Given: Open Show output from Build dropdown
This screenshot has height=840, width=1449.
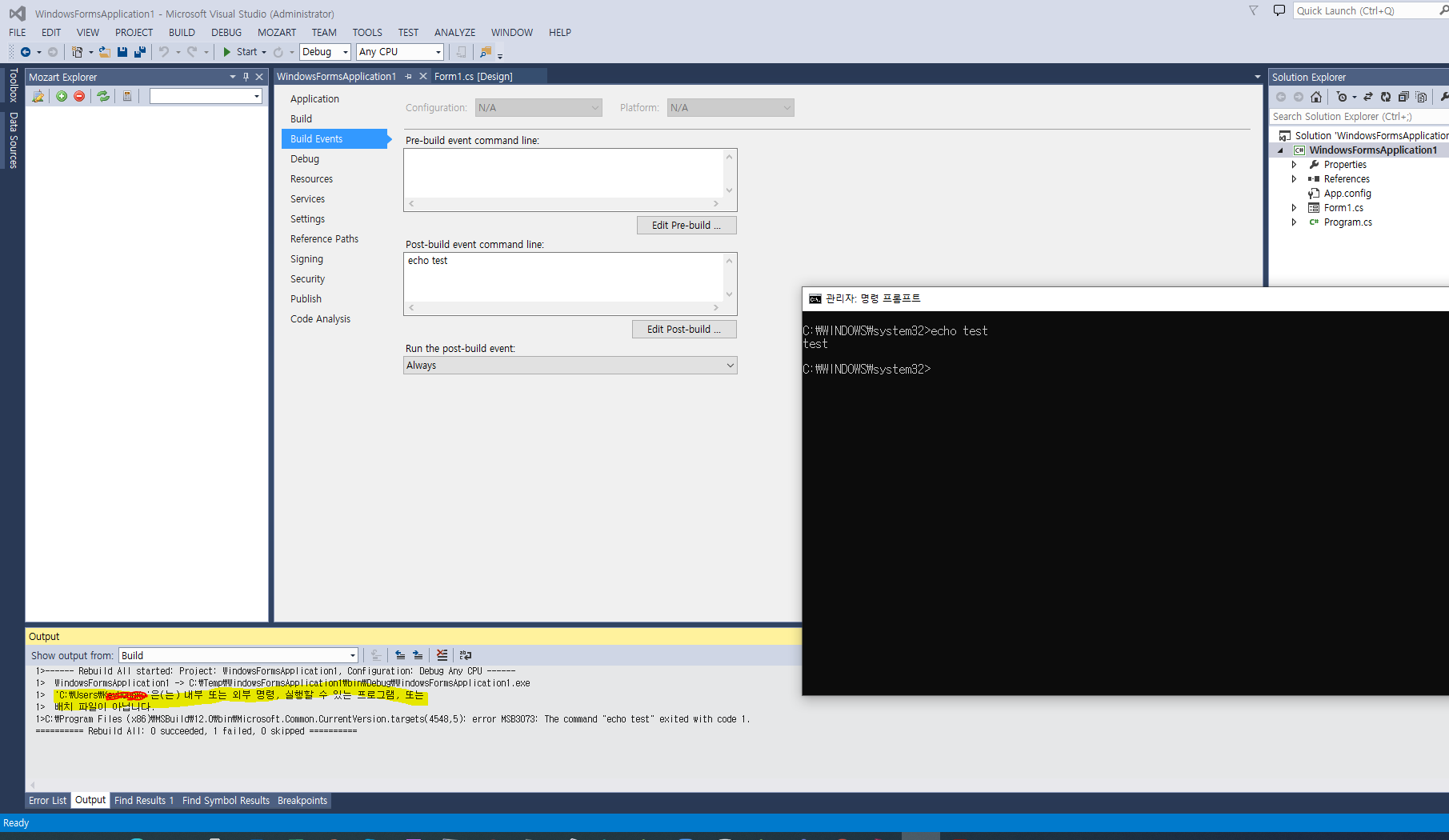Looking at the screenshot, I should [x=238, y=655].
